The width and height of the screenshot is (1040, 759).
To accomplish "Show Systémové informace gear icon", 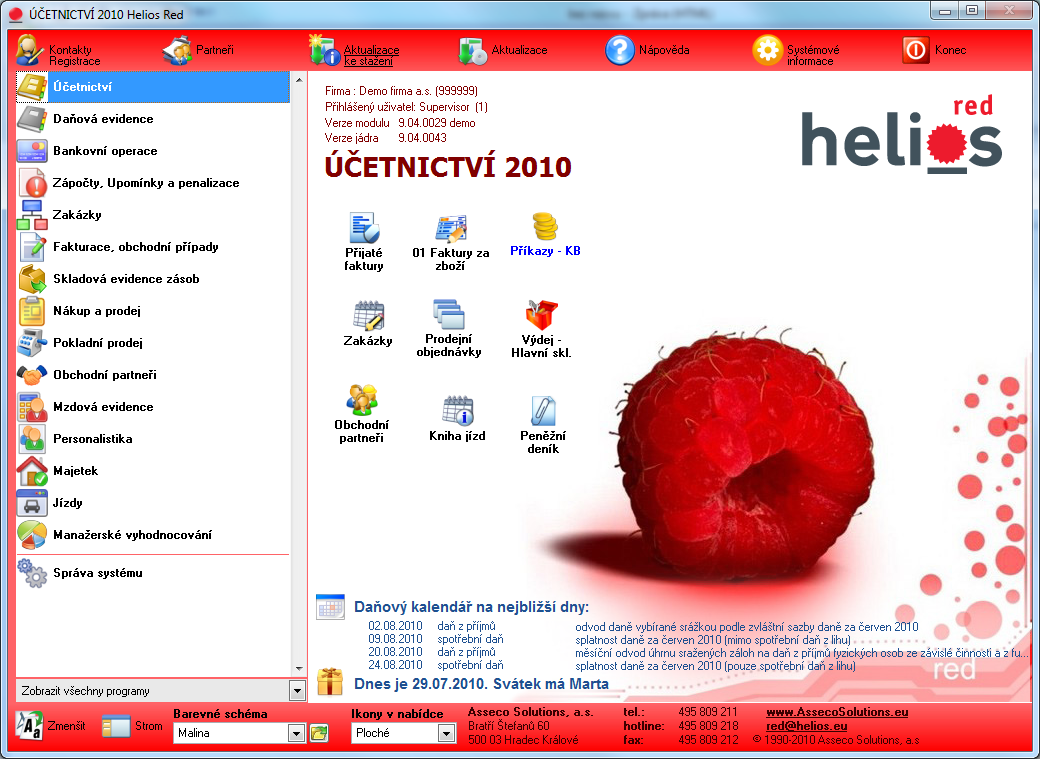I will click(x=767, y=50).
